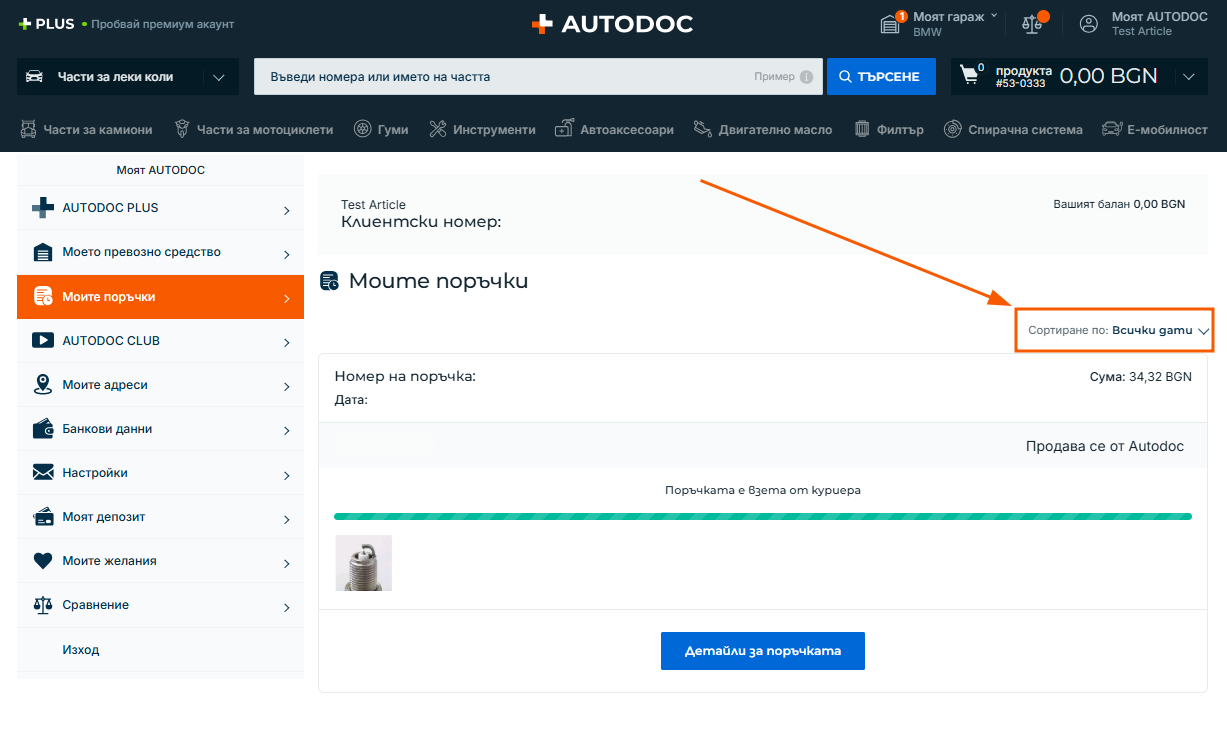The width and height of the screenshot is (1227, 730).
Task: Open the Сортиране по Всички дати dropdown
Action: coord(1115,330)
